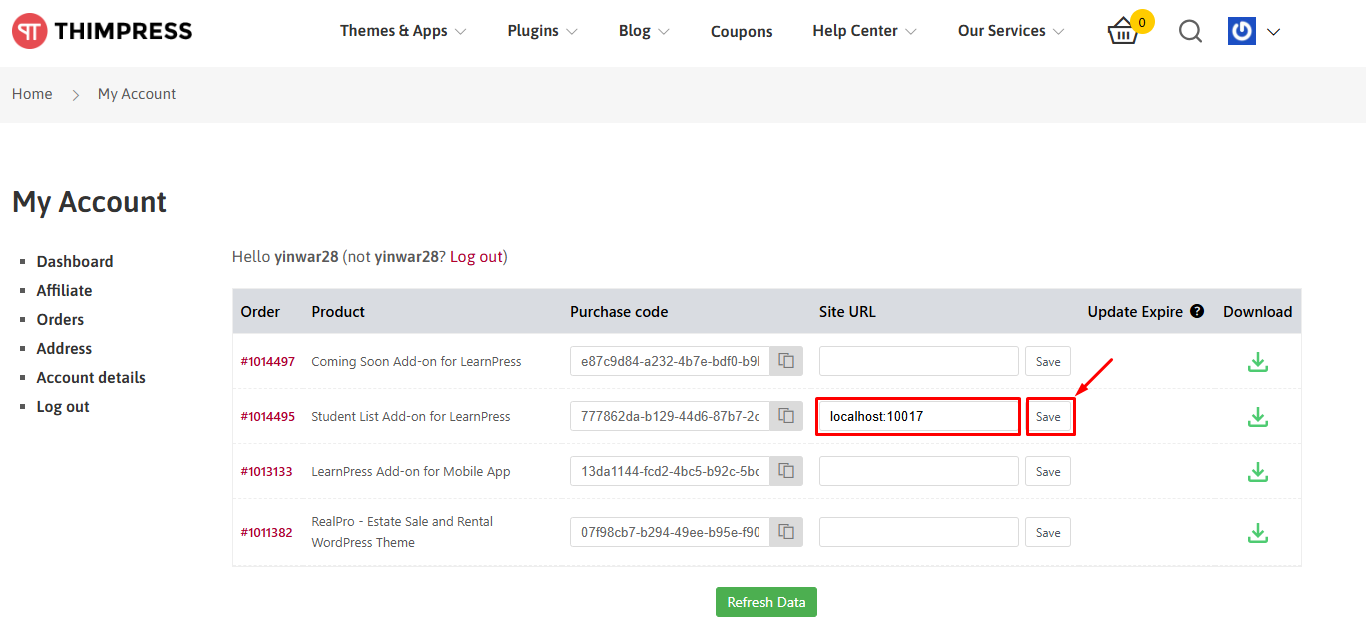Copy purchase code for RealPro theme
This screenshot has width=1366, height=630.
coord(787,532)
